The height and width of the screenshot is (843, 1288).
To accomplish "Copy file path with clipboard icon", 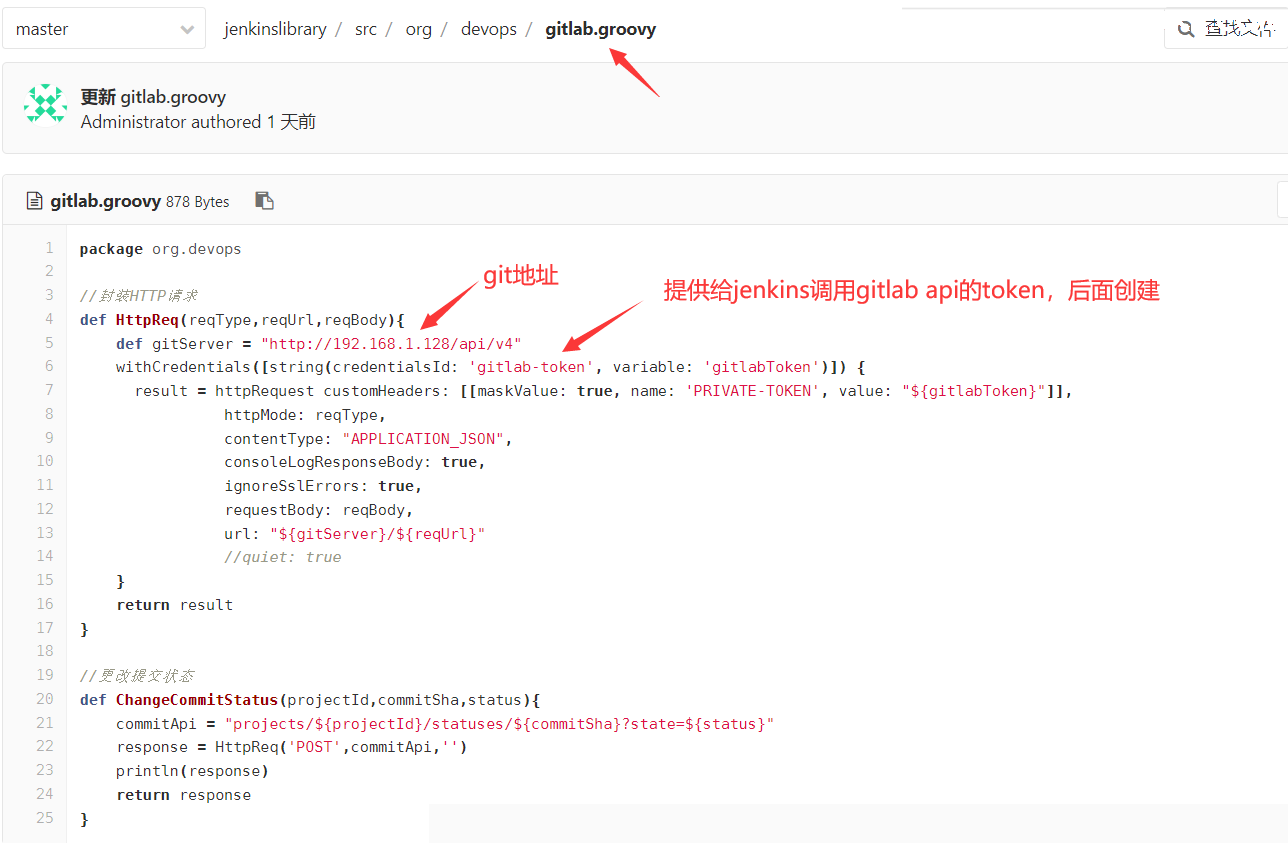I will [264, 201].
